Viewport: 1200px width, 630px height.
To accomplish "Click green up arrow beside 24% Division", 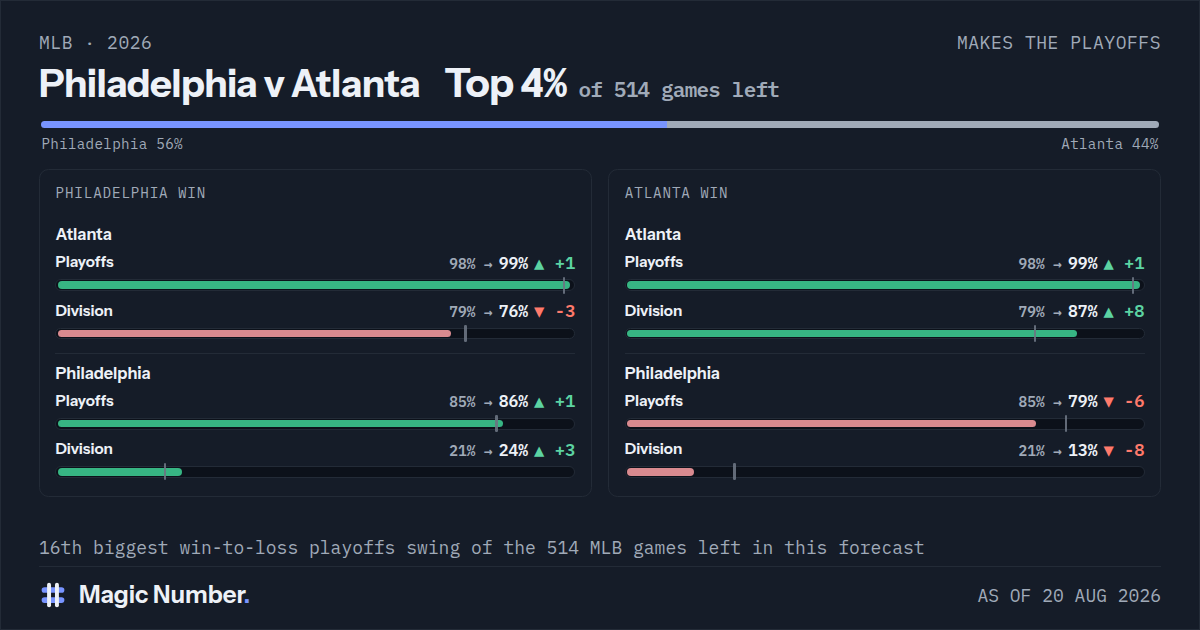I will click(539, 451).
